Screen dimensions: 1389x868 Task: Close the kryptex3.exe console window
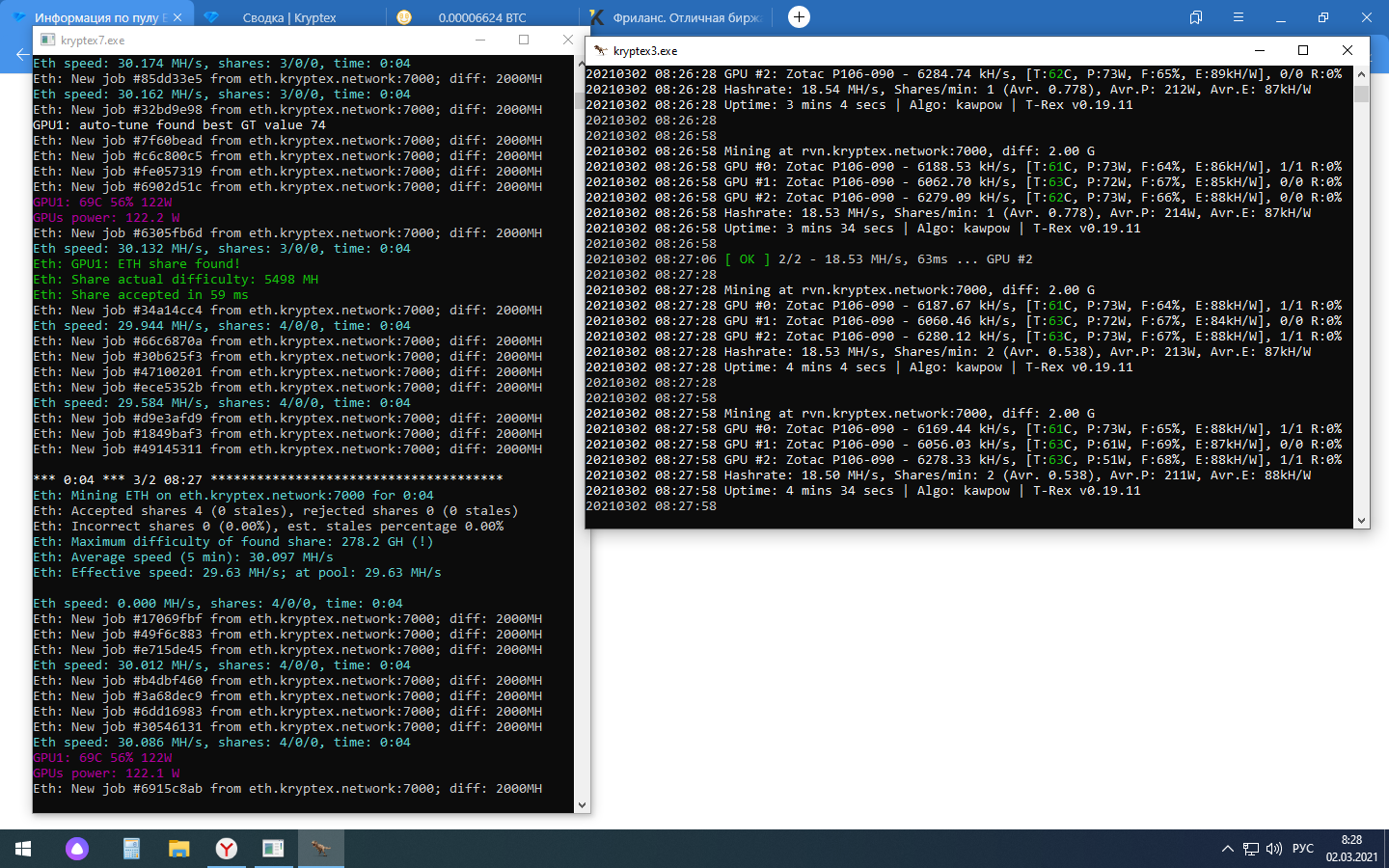(x=1348, y=50)
